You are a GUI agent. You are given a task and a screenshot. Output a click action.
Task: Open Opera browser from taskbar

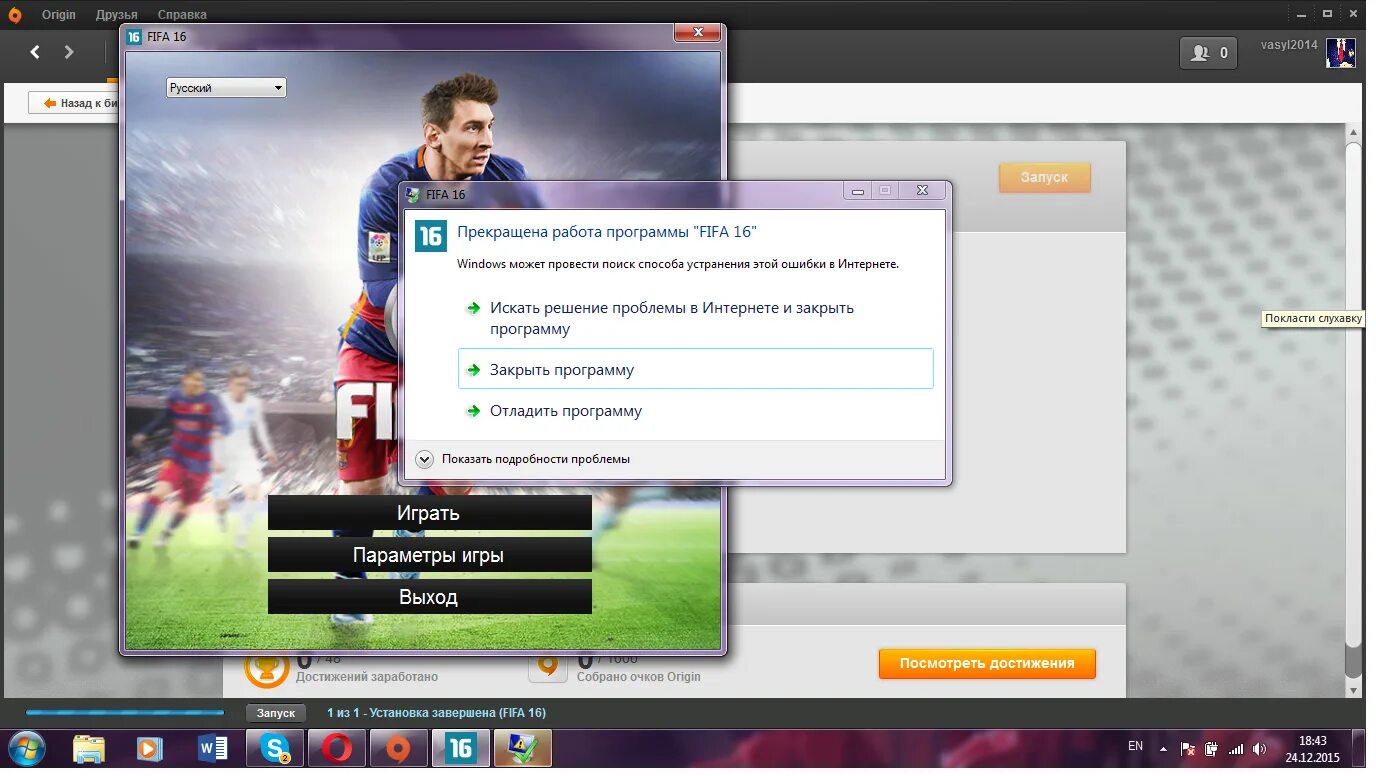point(337,749)
